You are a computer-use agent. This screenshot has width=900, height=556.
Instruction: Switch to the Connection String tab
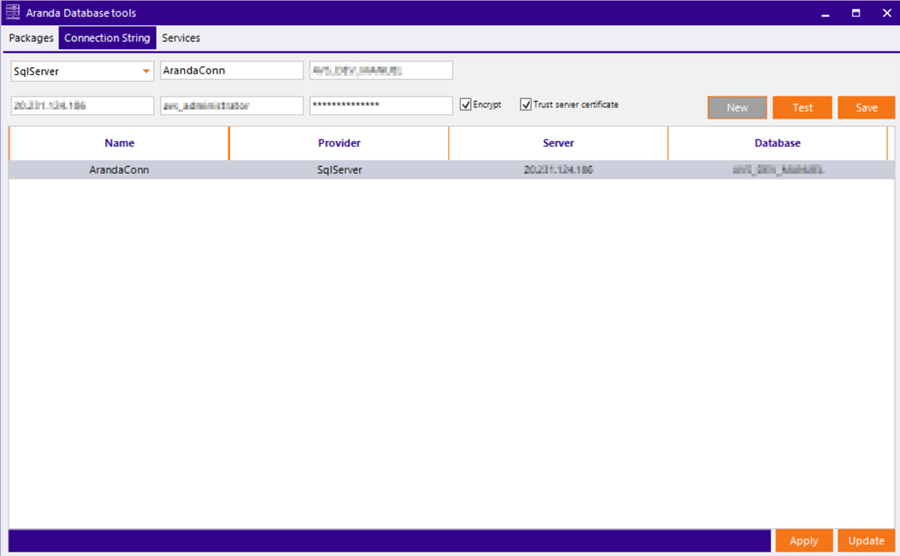[x=107, y=38]
